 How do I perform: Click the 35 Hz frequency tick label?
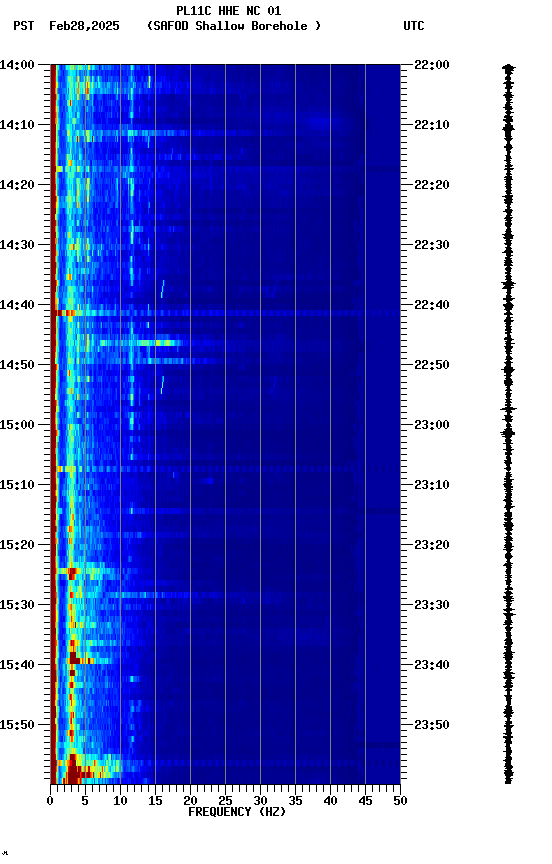[x=295, y=801]
